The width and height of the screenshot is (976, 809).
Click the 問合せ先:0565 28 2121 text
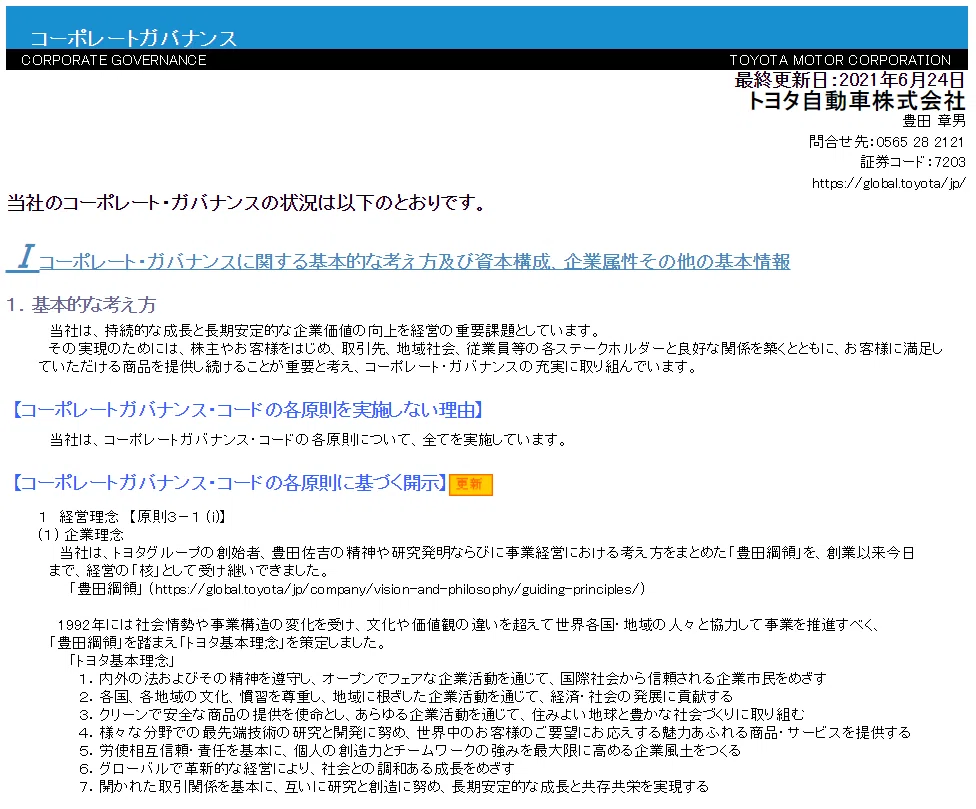[887, 142]
